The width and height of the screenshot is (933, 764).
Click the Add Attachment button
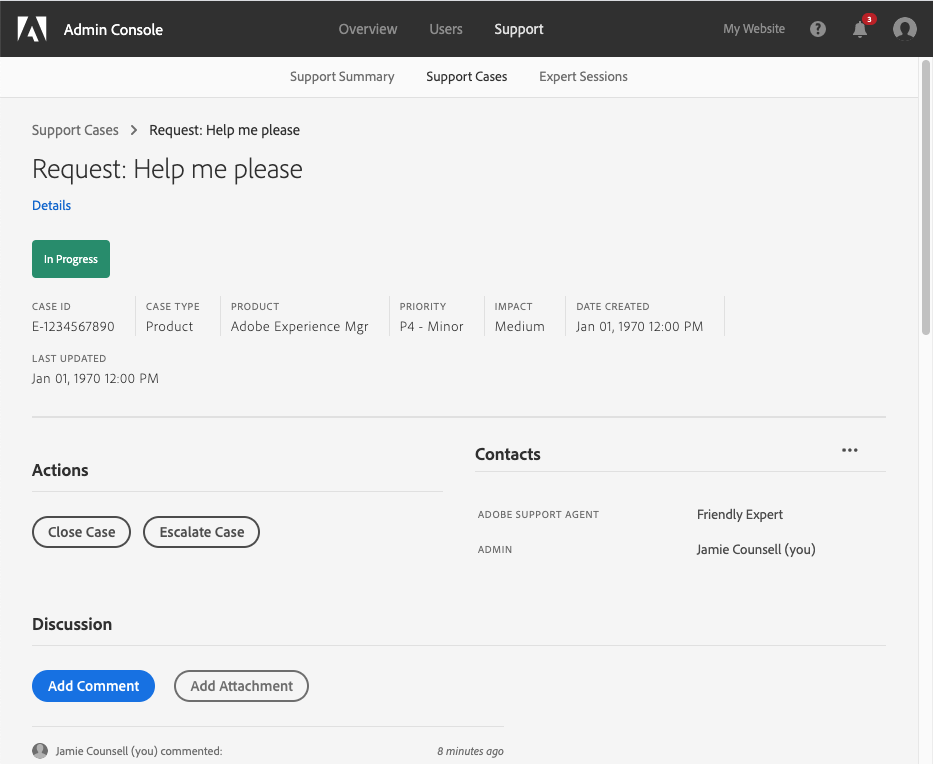(241, 686)
